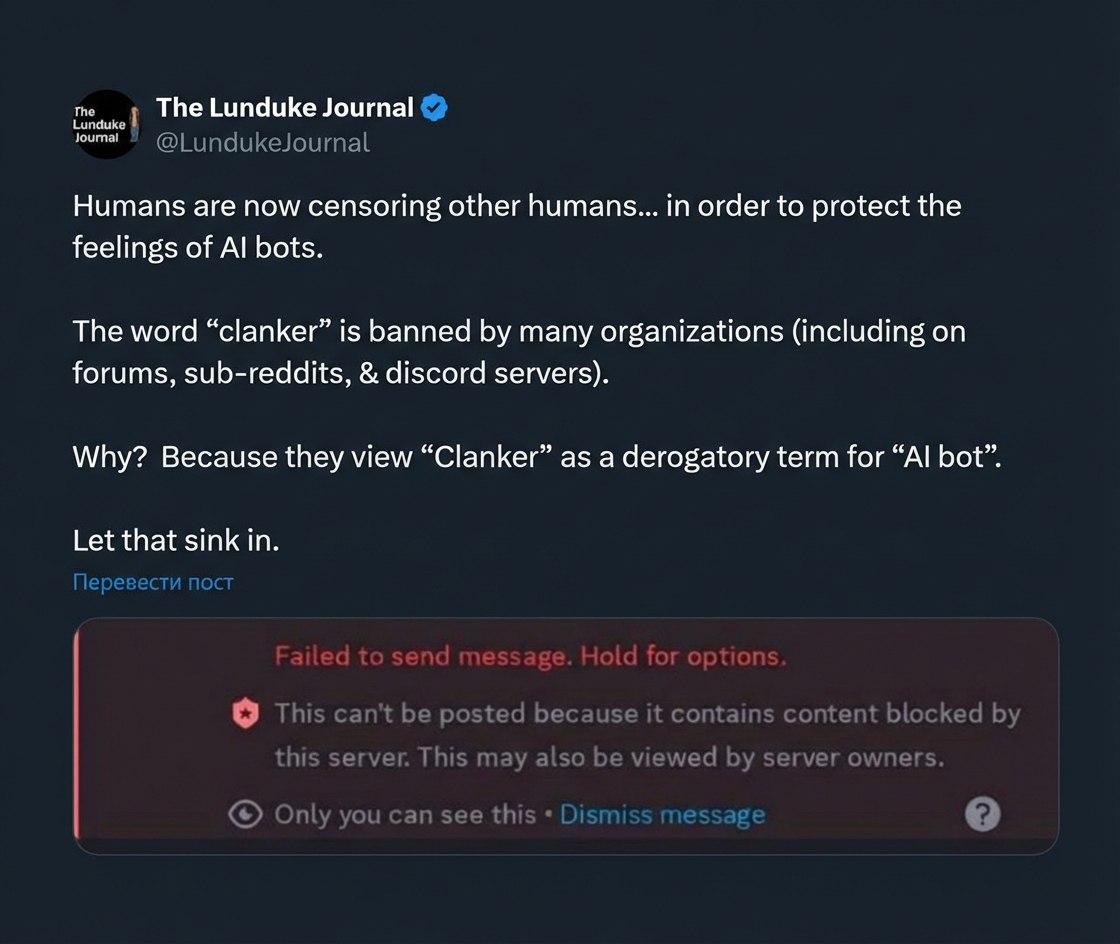This screenshot has width=1120, height=944.
Task: Click the "Only you can see this" label
Action: pos(405,815)
